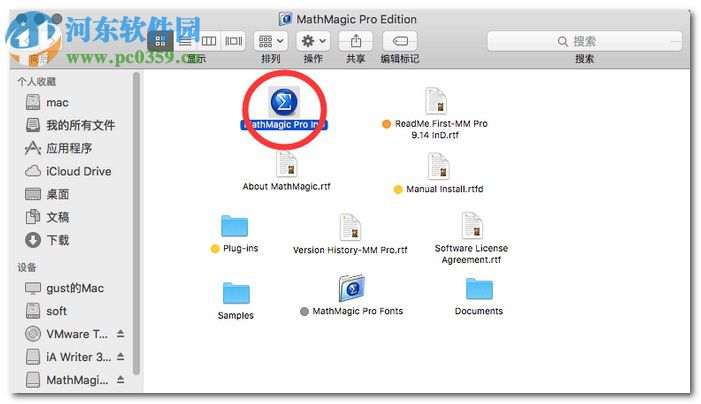Open the MathMagic Pro Fonts icon

[352, 288]
